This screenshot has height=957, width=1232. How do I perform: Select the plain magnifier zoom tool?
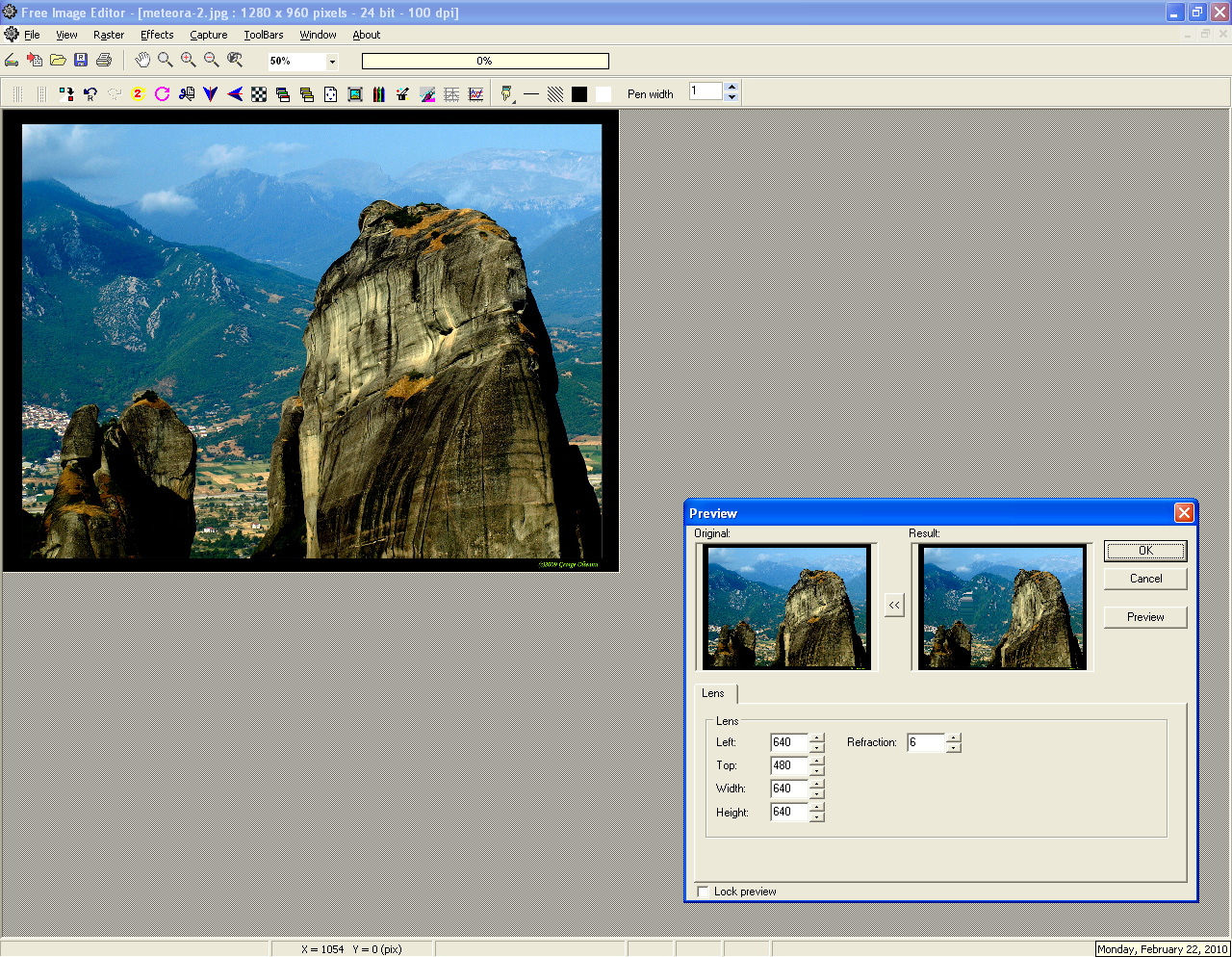coord(166,61)
